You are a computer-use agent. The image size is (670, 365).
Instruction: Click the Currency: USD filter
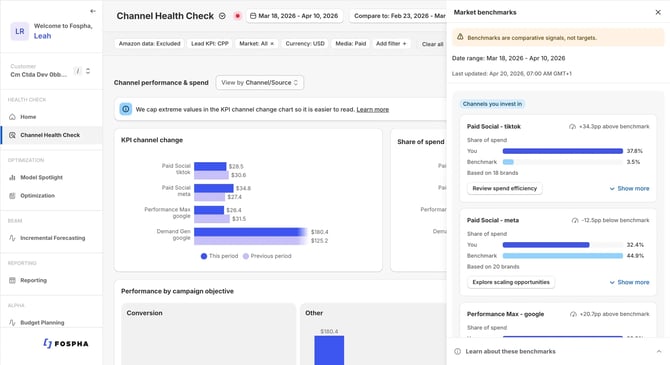pos(305,44)
